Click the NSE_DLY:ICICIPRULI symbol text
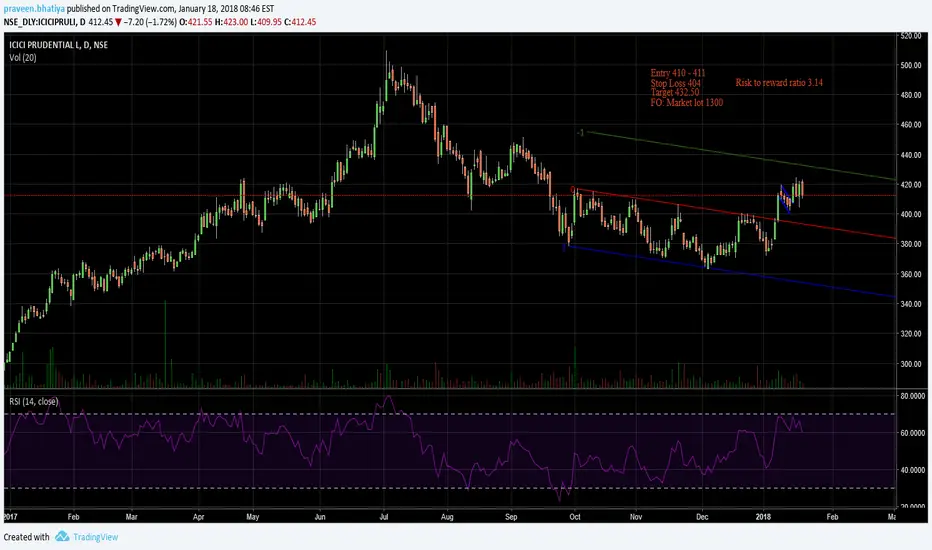Viewport: 932px width, 550px height. (x=41, y=22)
